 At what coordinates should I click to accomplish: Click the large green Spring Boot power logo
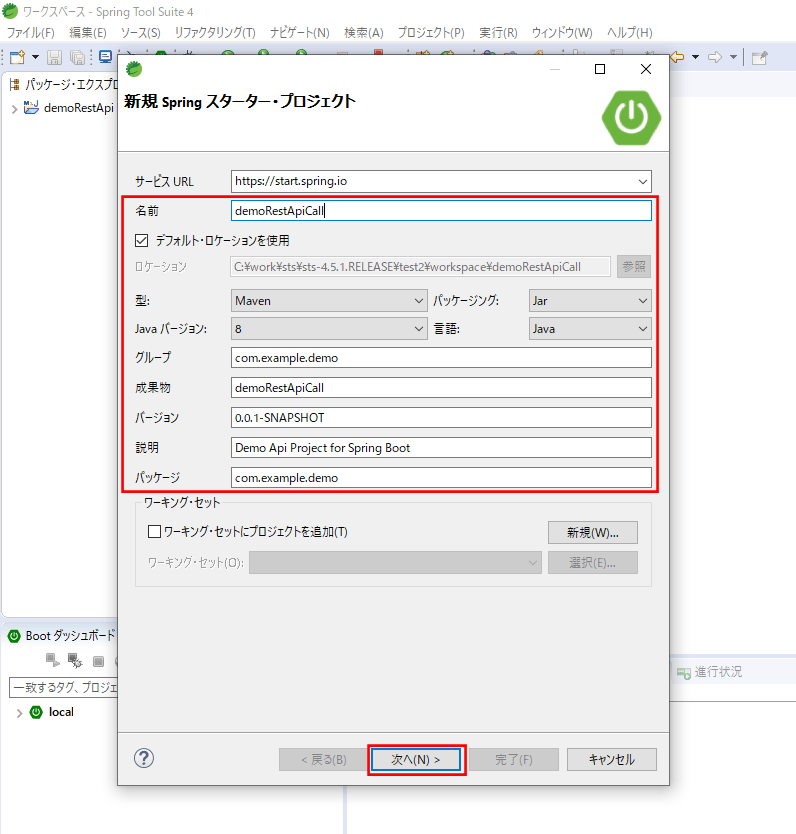tap(631, 118)
